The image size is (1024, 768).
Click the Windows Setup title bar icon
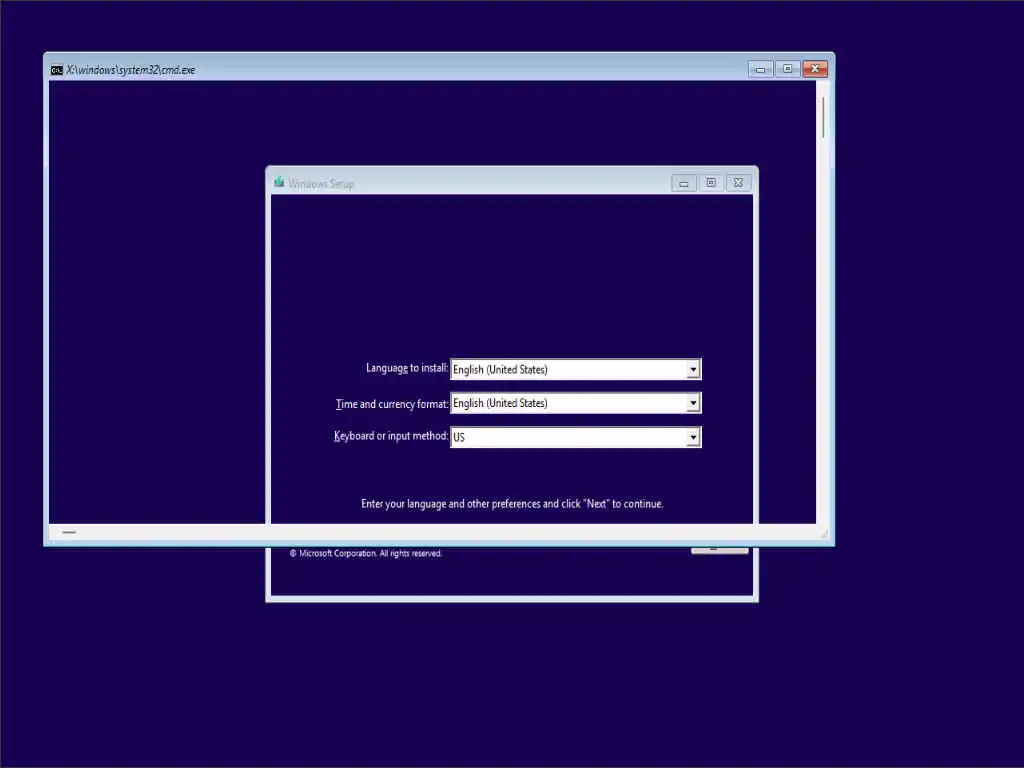pyautogui.click(x=279, y=182)
